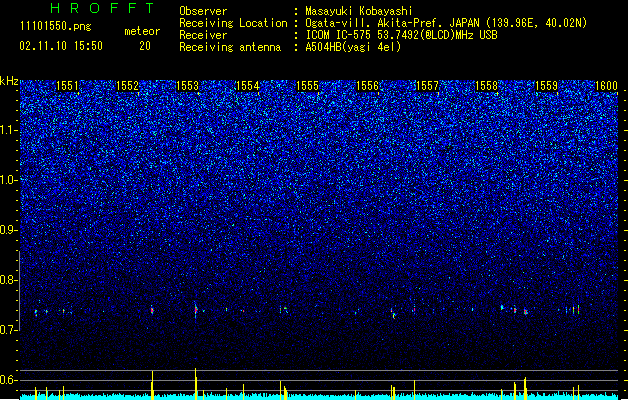Click the 1559 time marker
The width and height of the screenshot is (629, 400).
546,86
